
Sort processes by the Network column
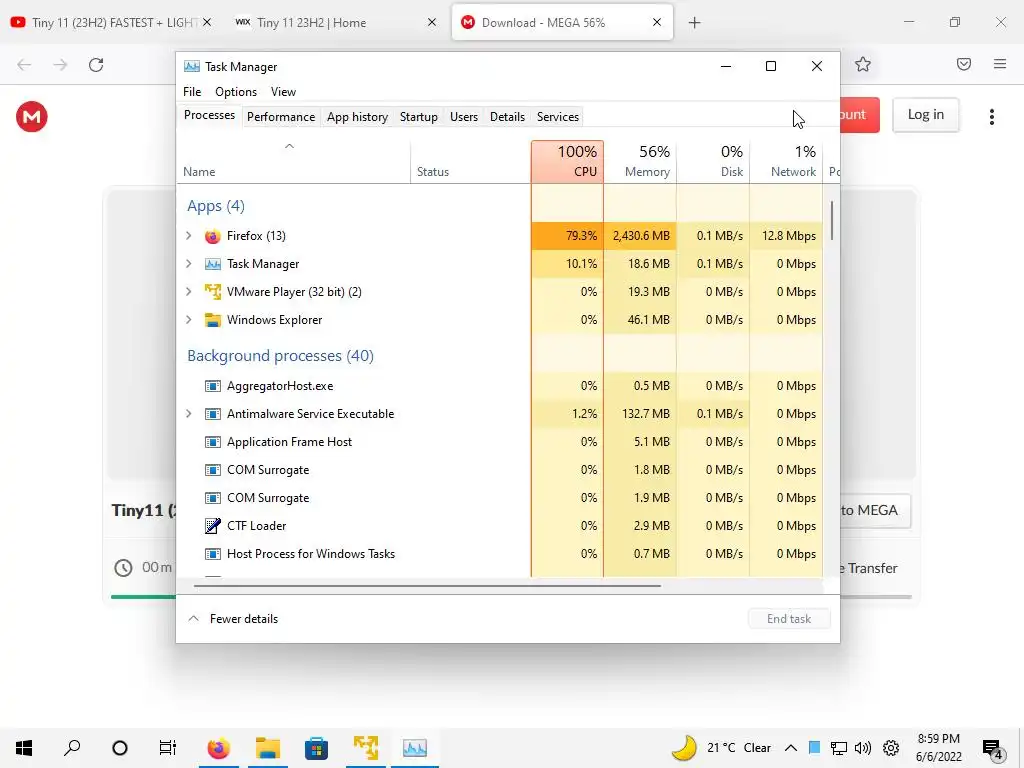(x=786, y=161)
